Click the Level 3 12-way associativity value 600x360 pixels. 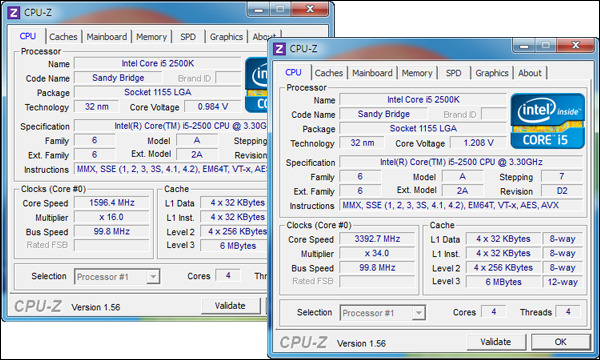point(562,282)
